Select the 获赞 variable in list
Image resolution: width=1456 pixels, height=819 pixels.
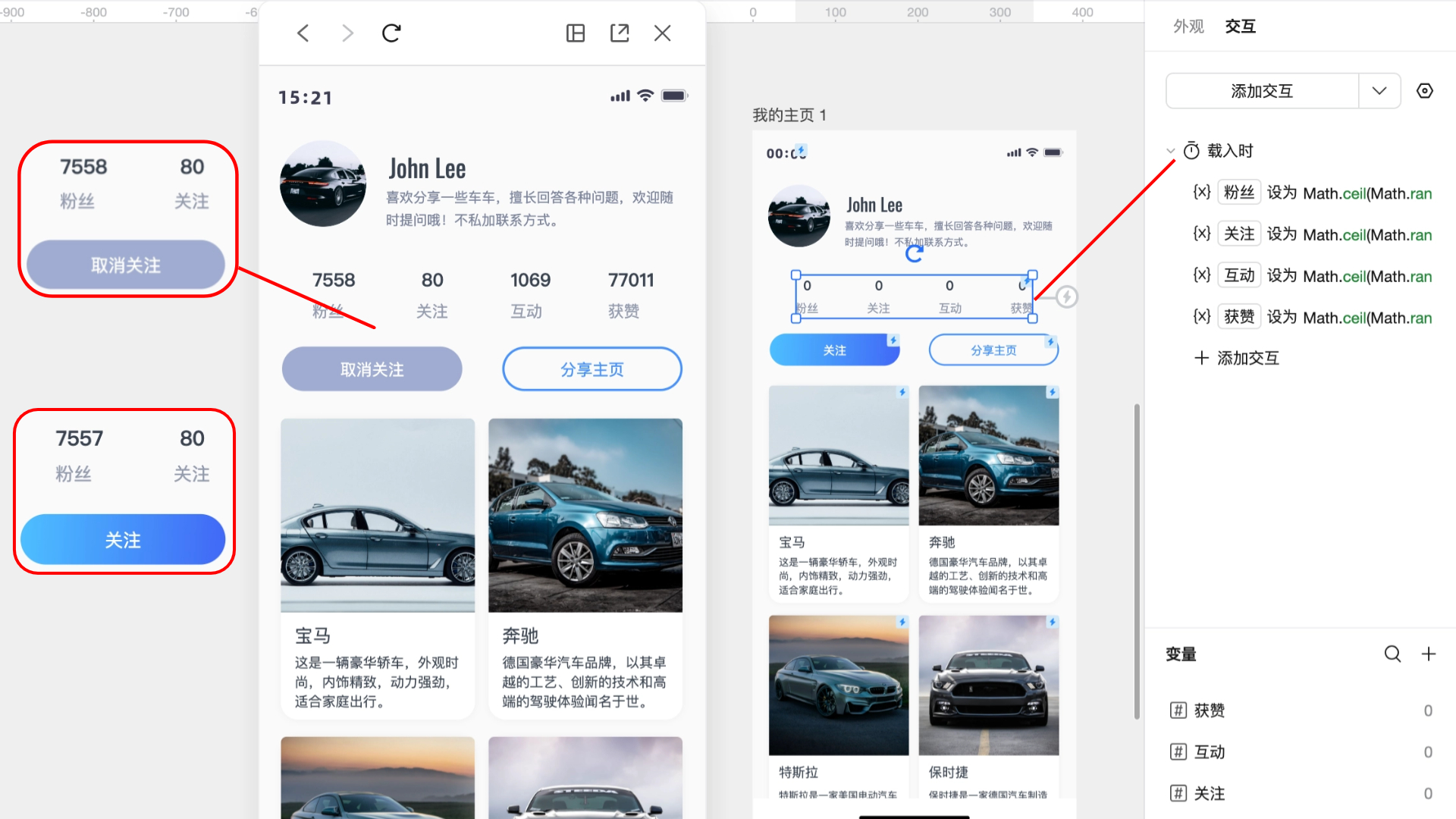pyautogui.click(x=1210, y=711)
